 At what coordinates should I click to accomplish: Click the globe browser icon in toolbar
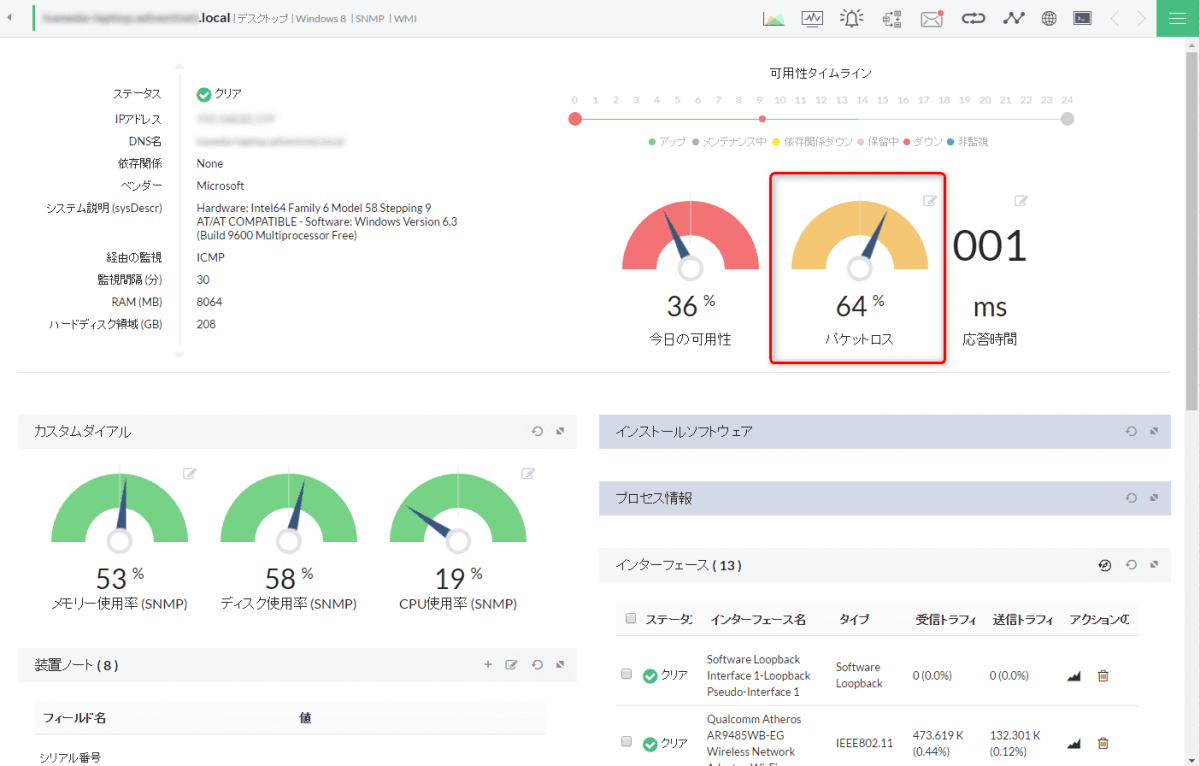[x=1049, y=18]
